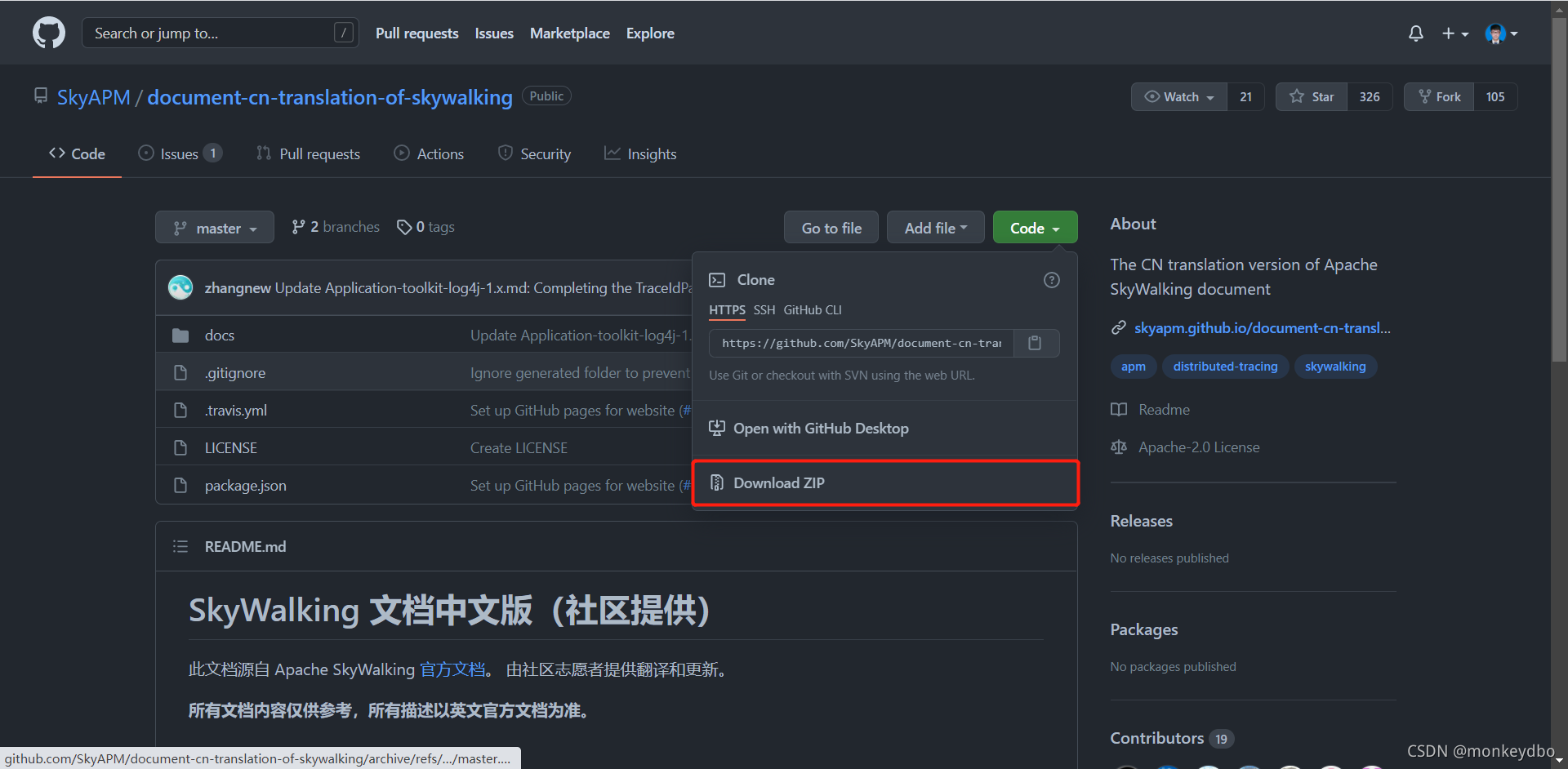Open the Actions tab
Image resolution: width=1568 pixels, height=769 pixels.
[x=429, y=153]
